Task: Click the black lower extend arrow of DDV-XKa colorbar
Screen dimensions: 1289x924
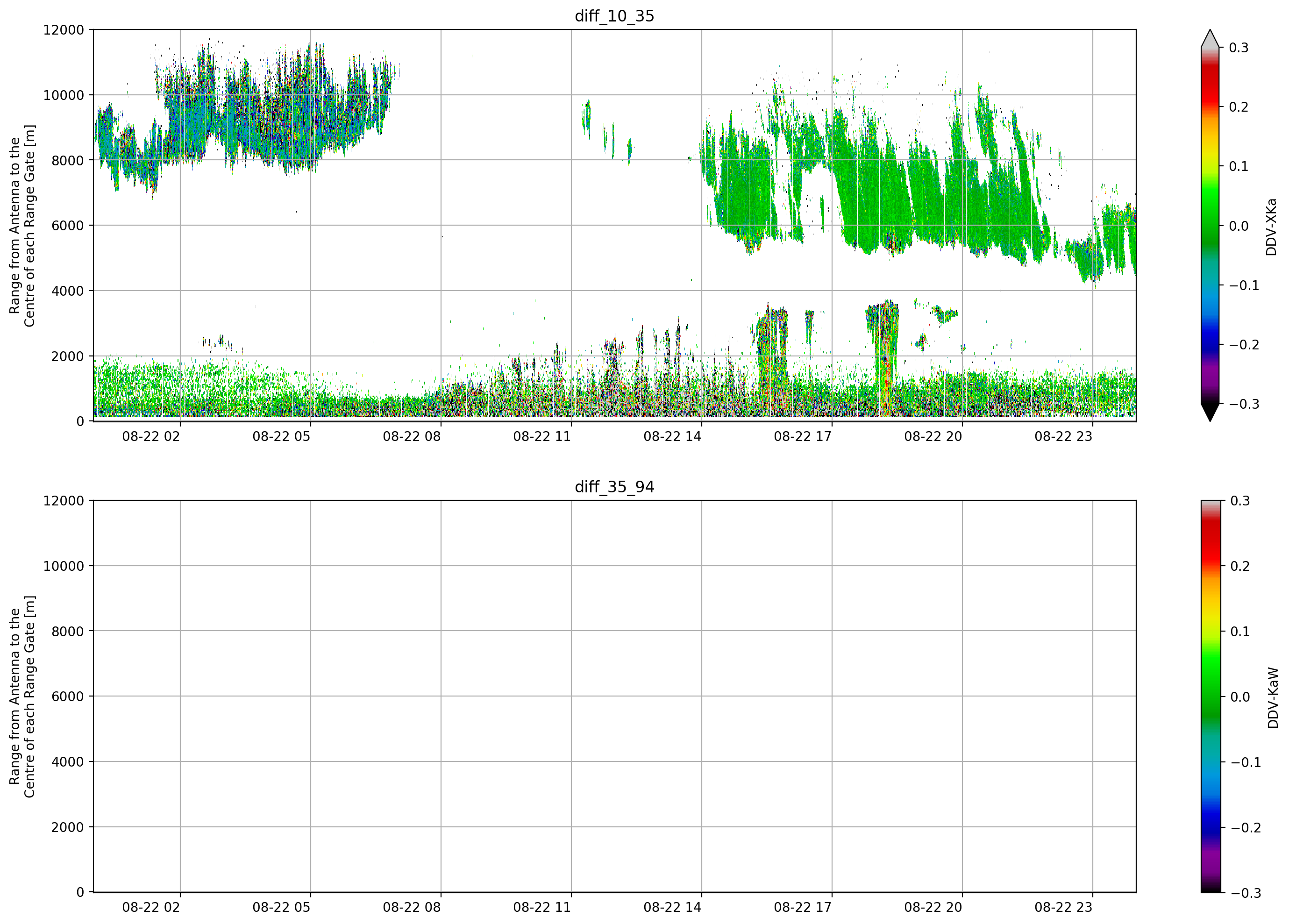Action: [1210, 412]
